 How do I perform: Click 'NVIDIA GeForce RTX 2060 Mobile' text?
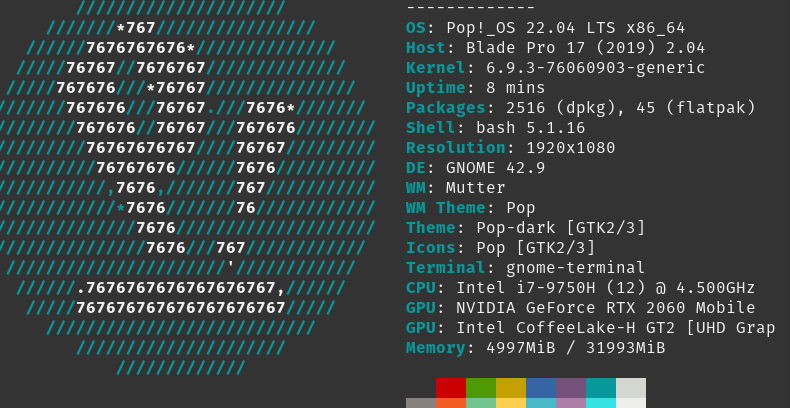click(606, 308)
